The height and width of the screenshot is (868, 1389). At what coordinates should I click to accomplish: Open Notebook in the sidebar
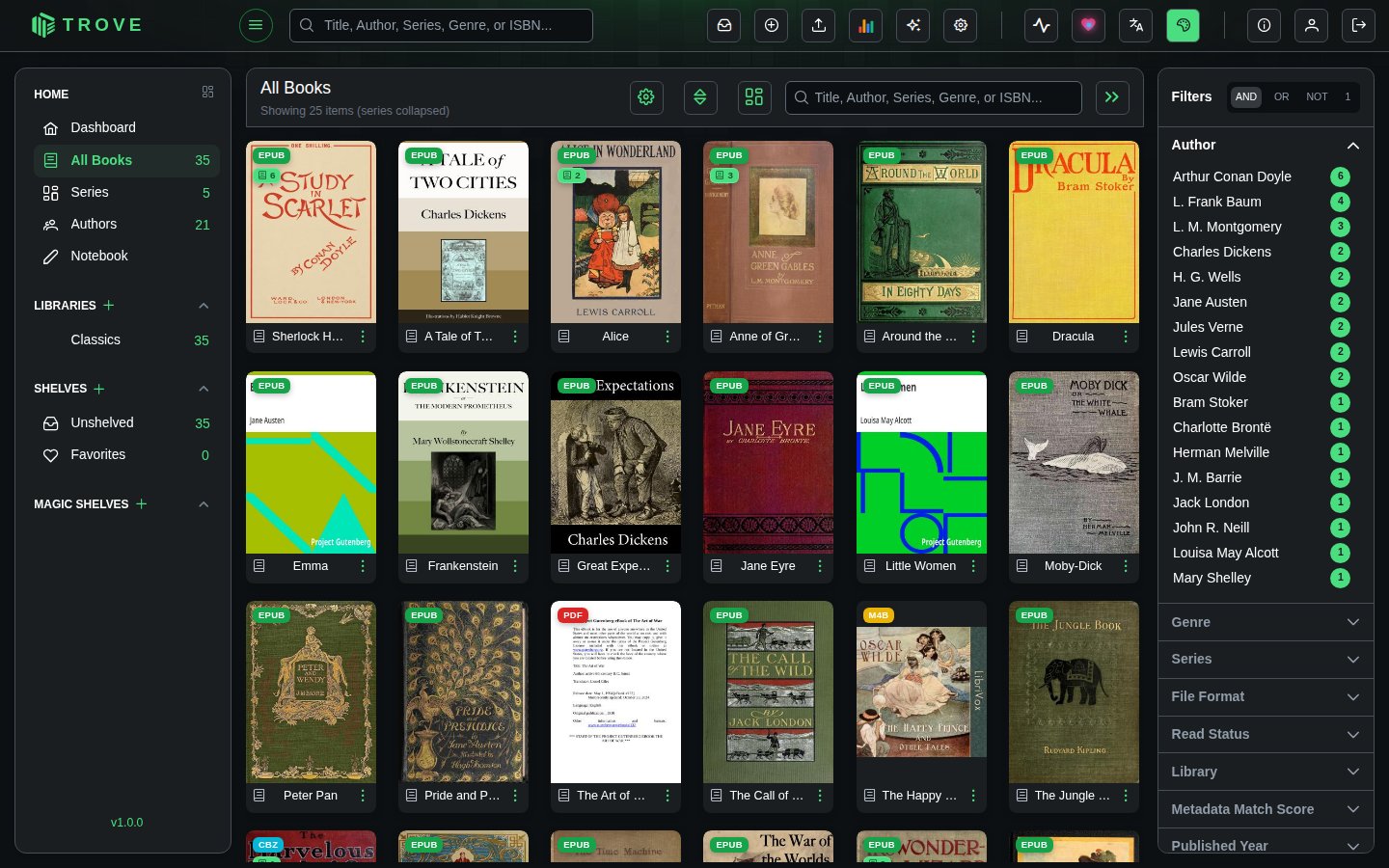(126, 256)
